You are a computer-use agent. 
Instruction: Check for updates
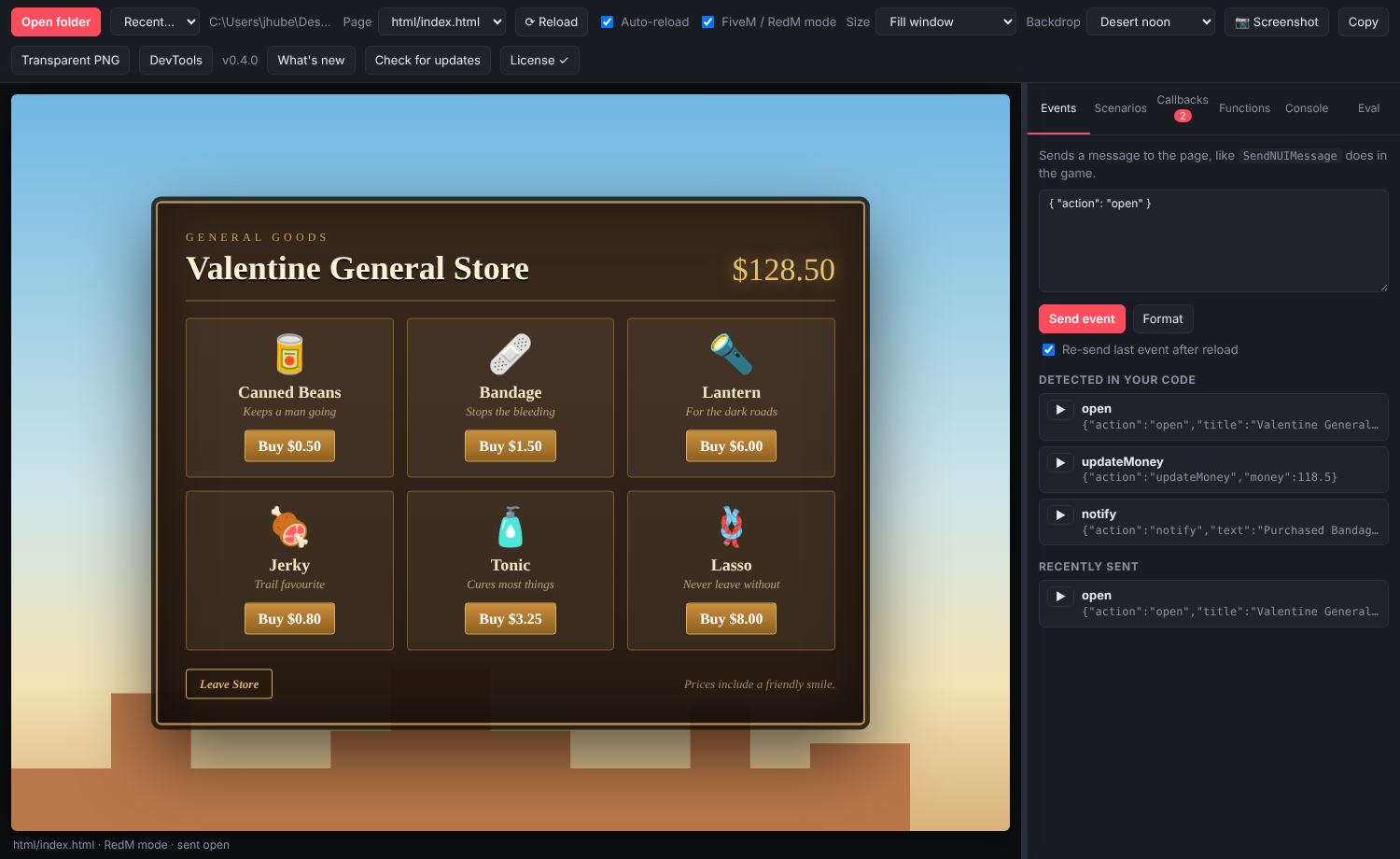[427, 60]
